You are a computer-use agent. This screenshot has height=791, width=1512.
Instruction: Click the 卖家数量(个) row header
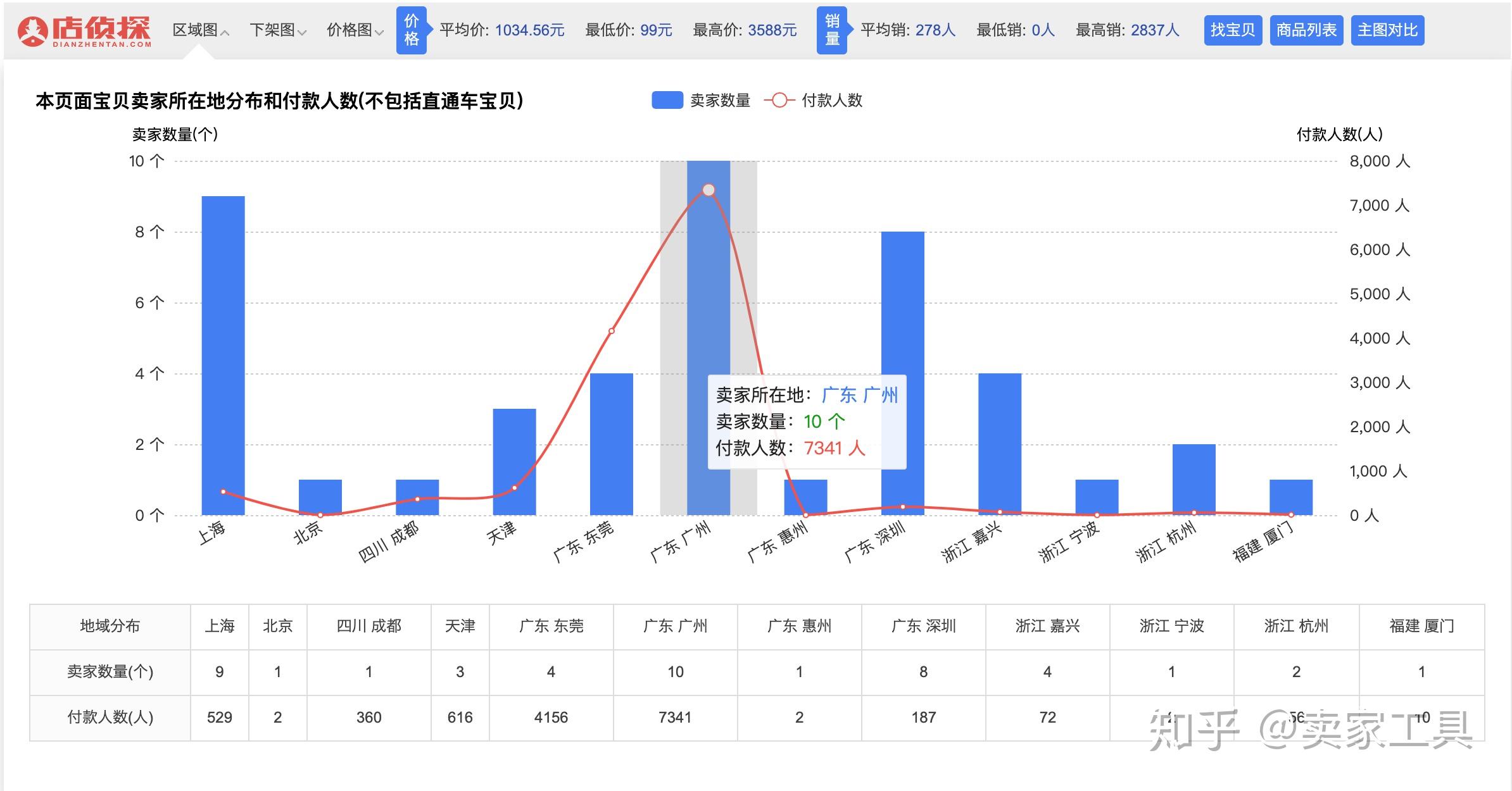[110, 672]
